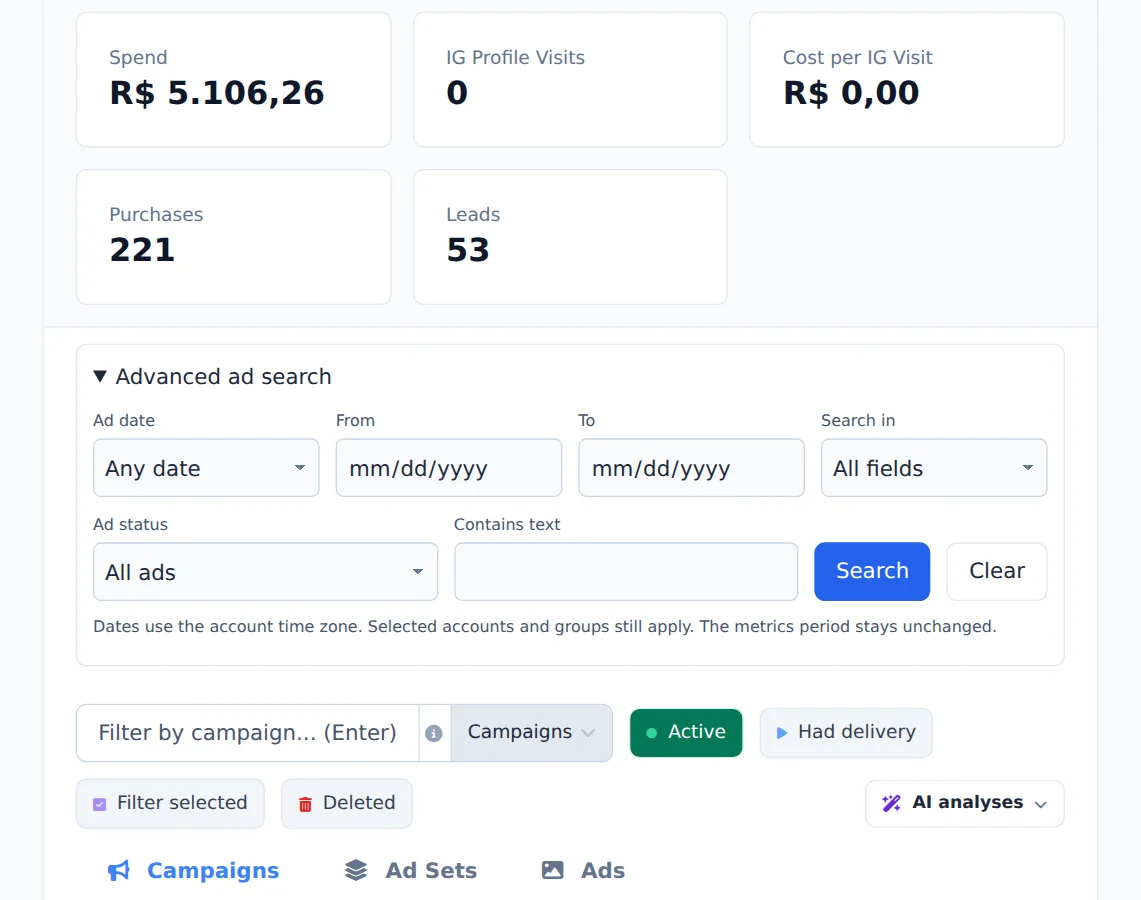This screenshot has height=900, width=1141.
Task: Click the Purchases count 221
Action: coord(143,250)
